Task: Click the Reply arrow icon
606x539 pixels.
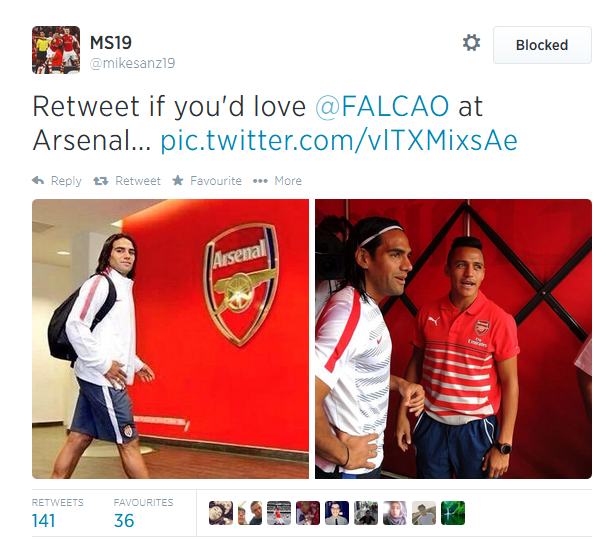Action: coord(38,180)
